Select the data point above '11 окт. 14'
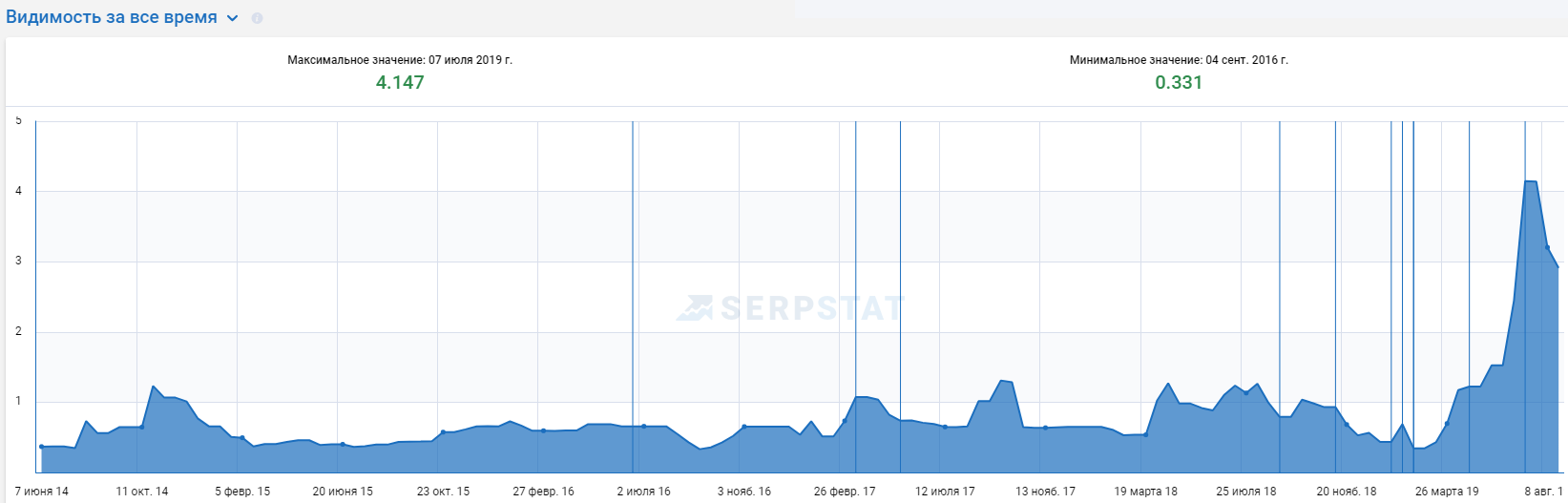 141,427
